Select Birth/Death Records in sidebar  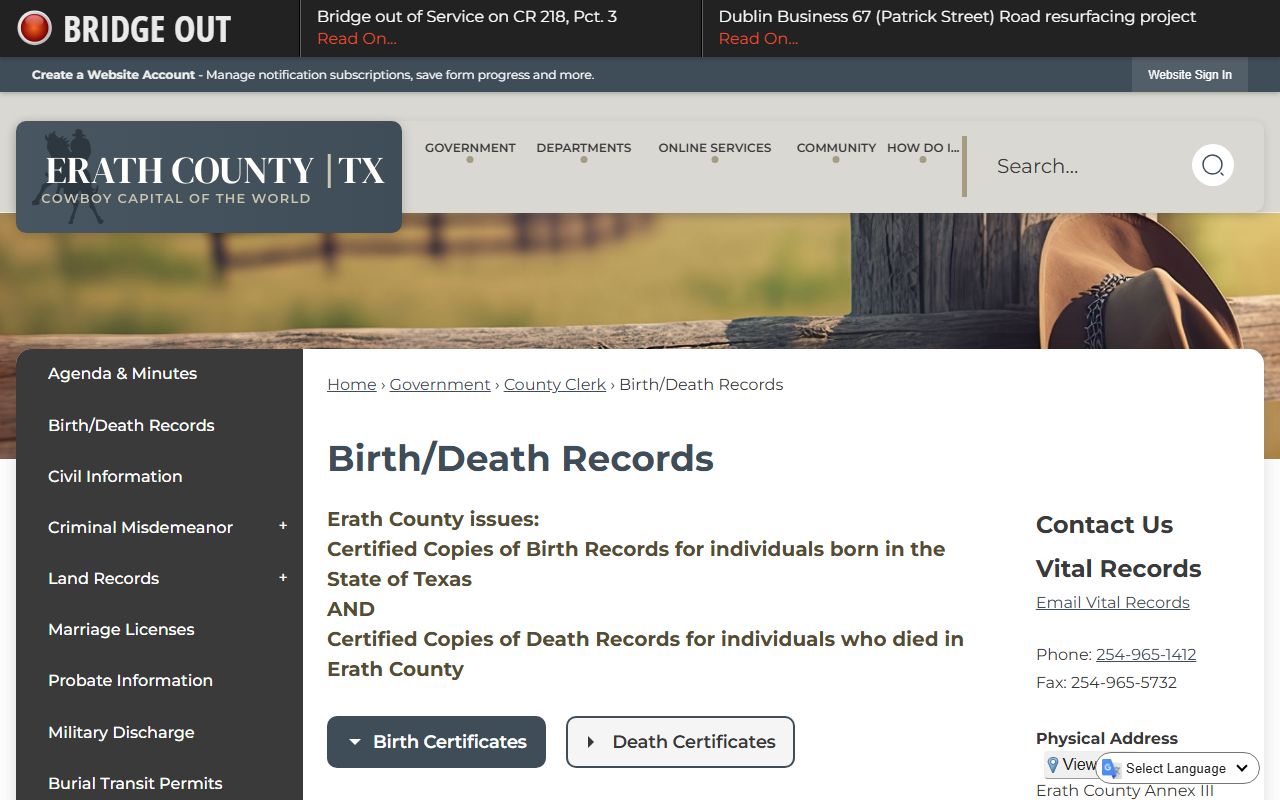(131, 425)
